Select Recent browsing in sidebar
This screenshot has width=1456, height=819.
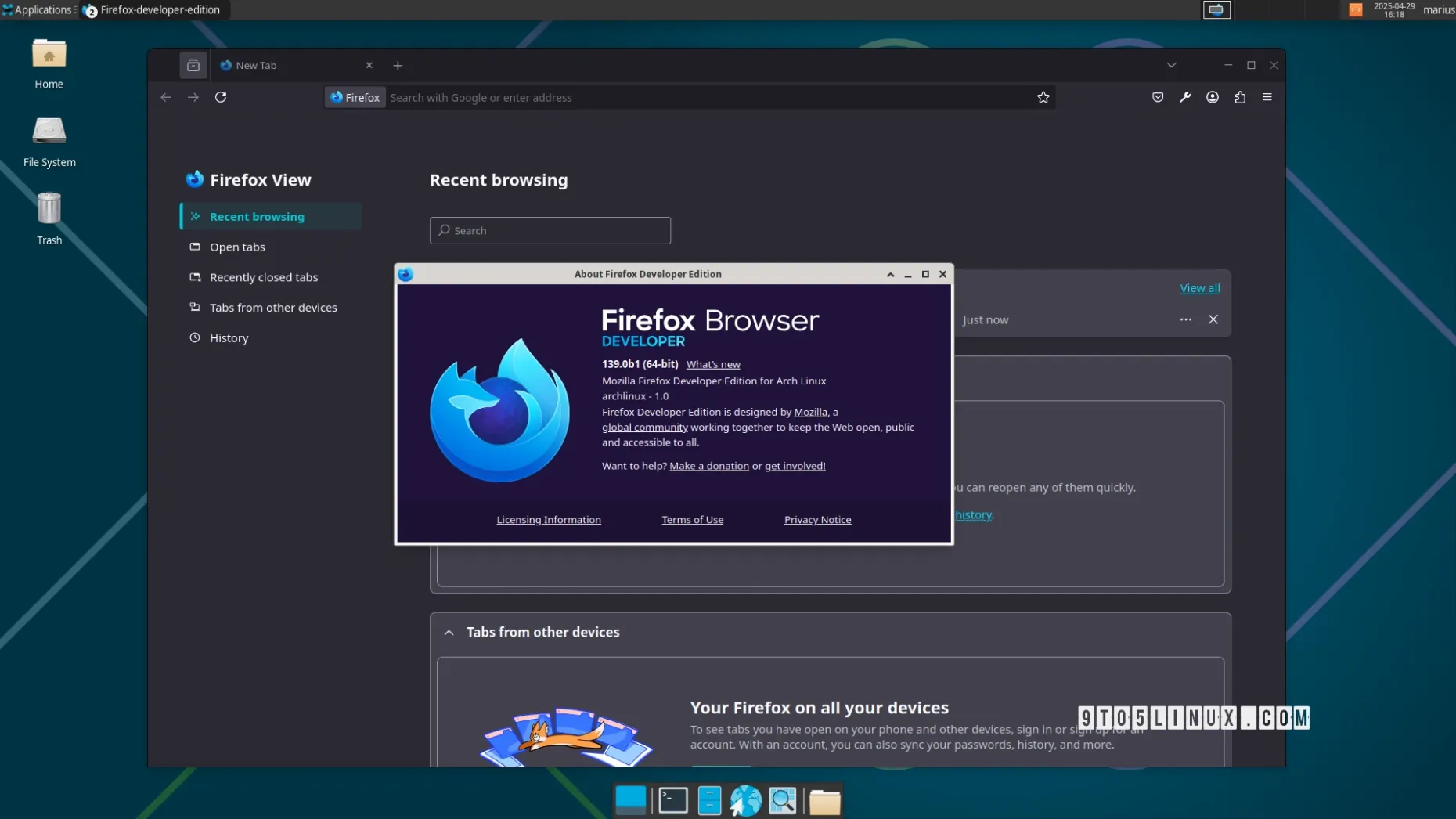(x=271, y=216)
